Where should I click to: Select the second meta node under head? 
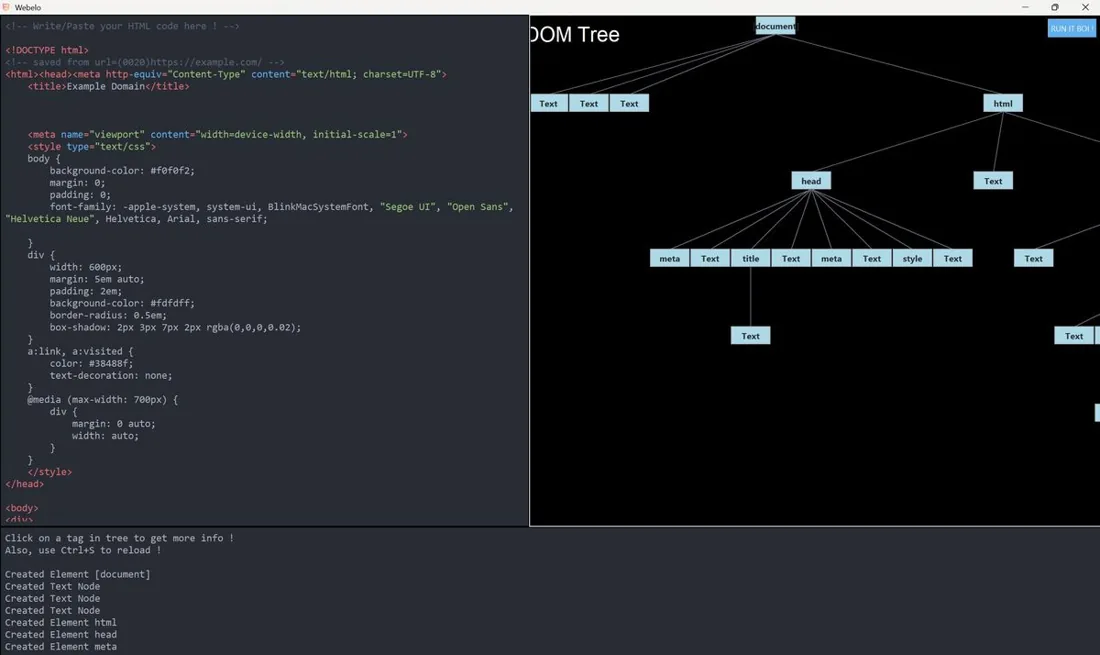coord(831,259)
